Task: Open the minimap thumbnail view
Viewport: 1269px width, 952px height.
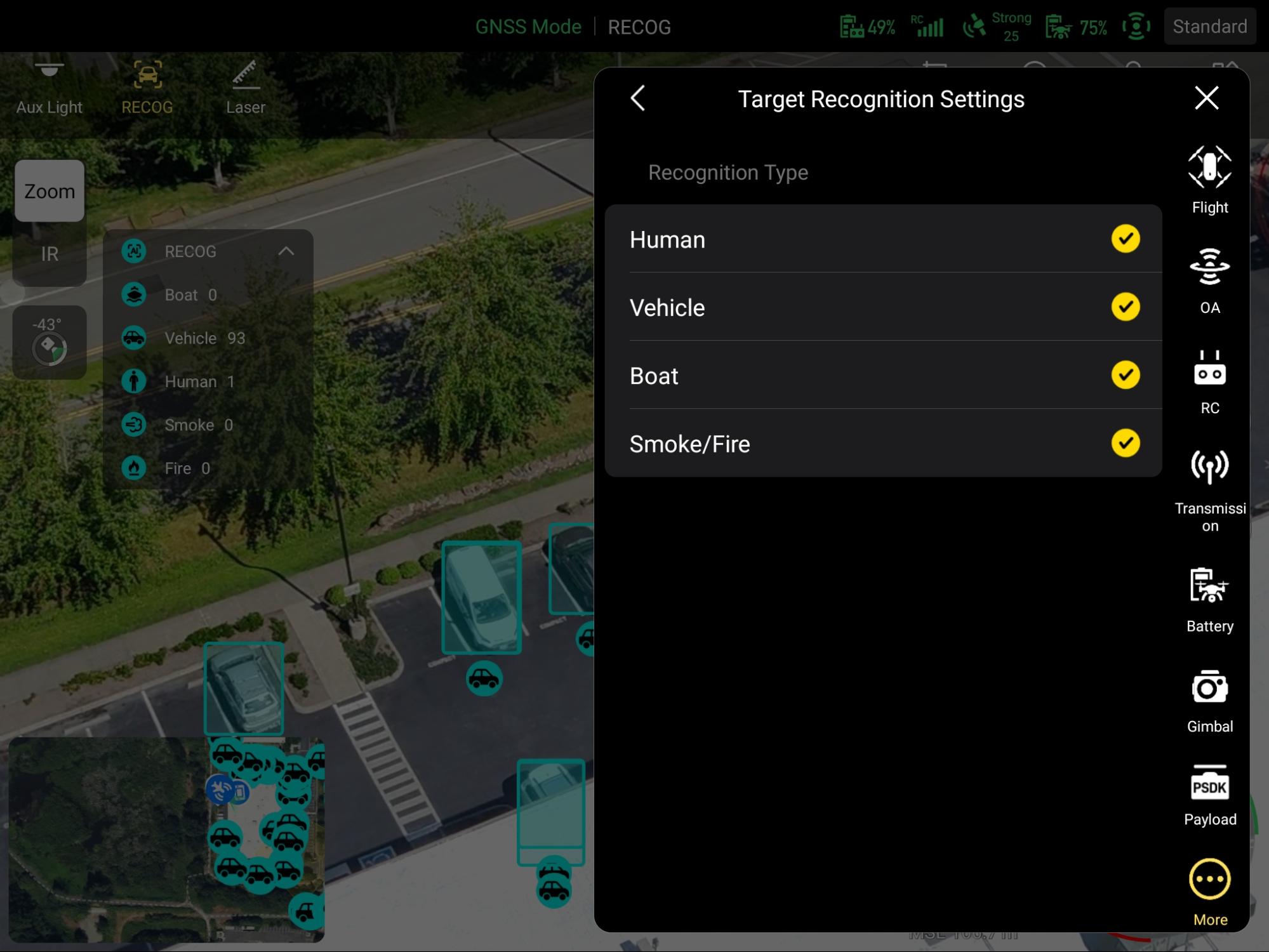Action: point(166,839)
